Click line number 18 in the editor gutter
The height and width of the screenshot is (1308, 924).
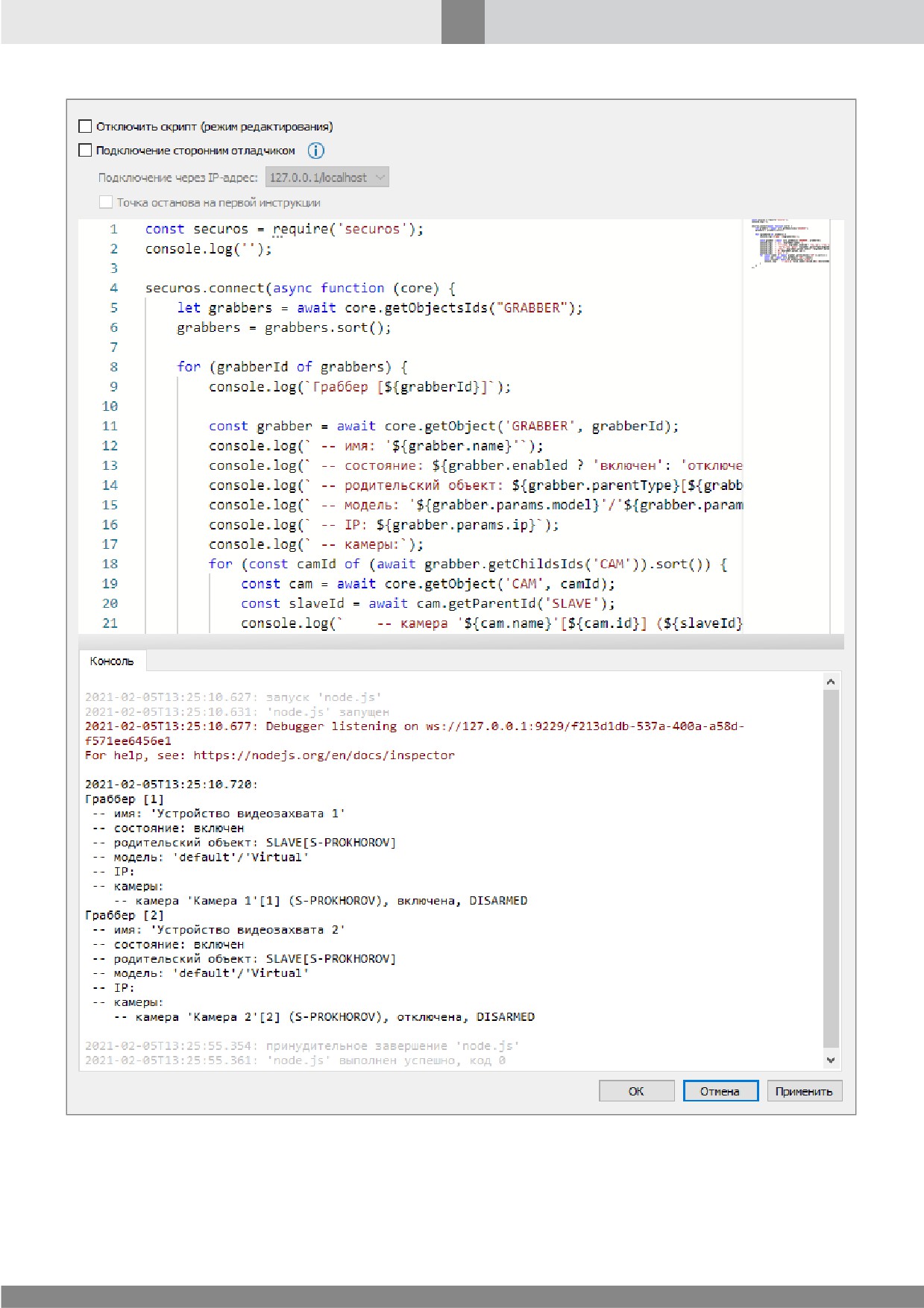click(x=110, y=564)
